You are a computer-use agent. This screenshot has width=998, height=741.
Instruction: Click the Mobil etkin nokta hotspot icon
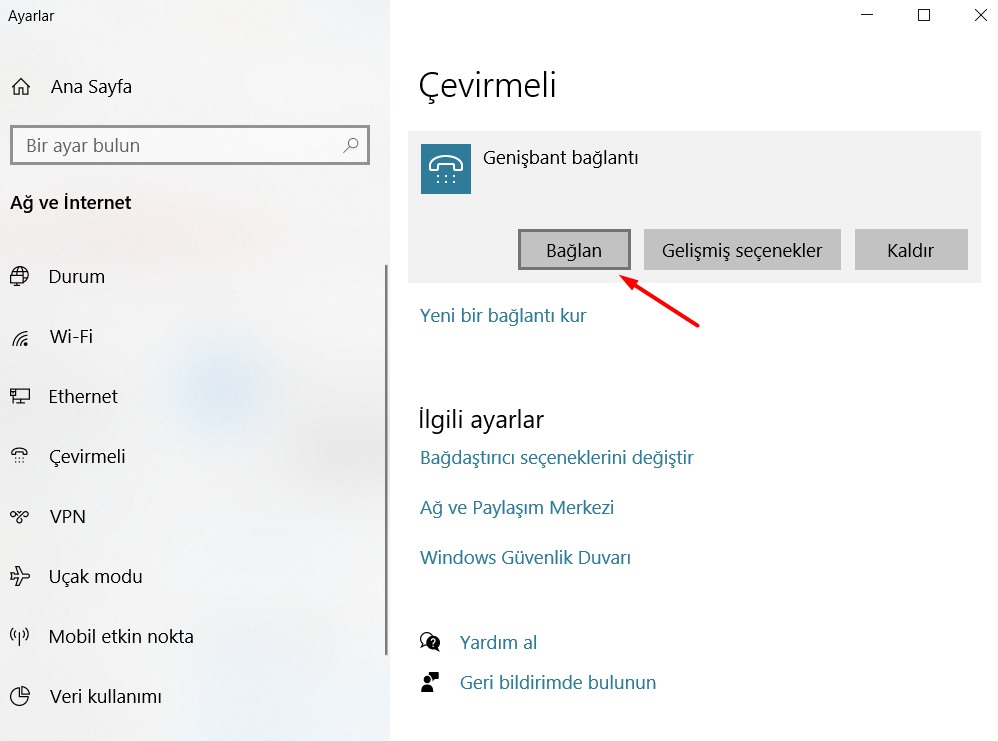[20, 637]
